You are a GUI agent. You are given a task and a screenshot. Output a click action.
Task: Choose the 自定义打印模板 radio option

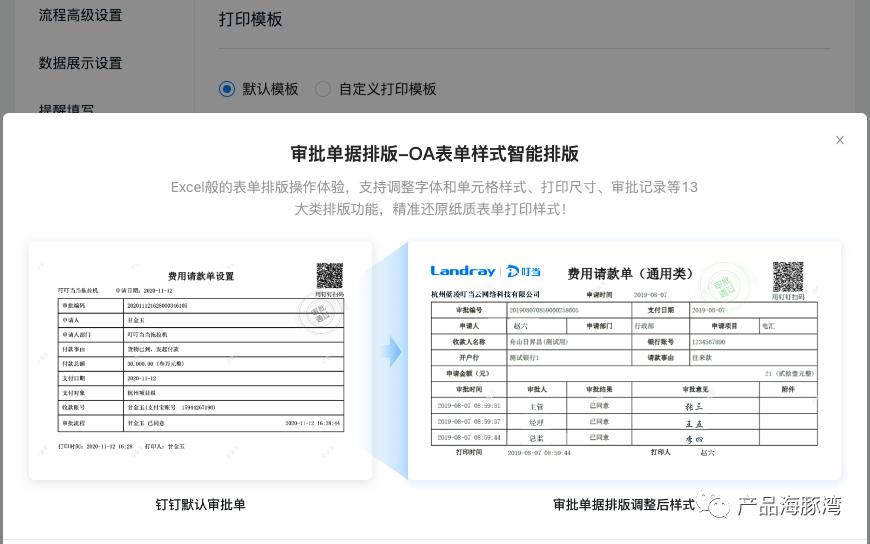click(x=323, y=89)
